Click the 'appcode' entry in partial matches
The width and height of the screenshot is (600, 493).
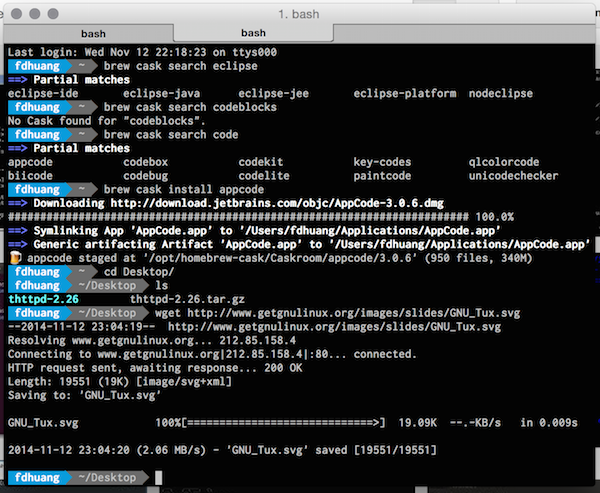pyautogui.click(x=30, y=162)
